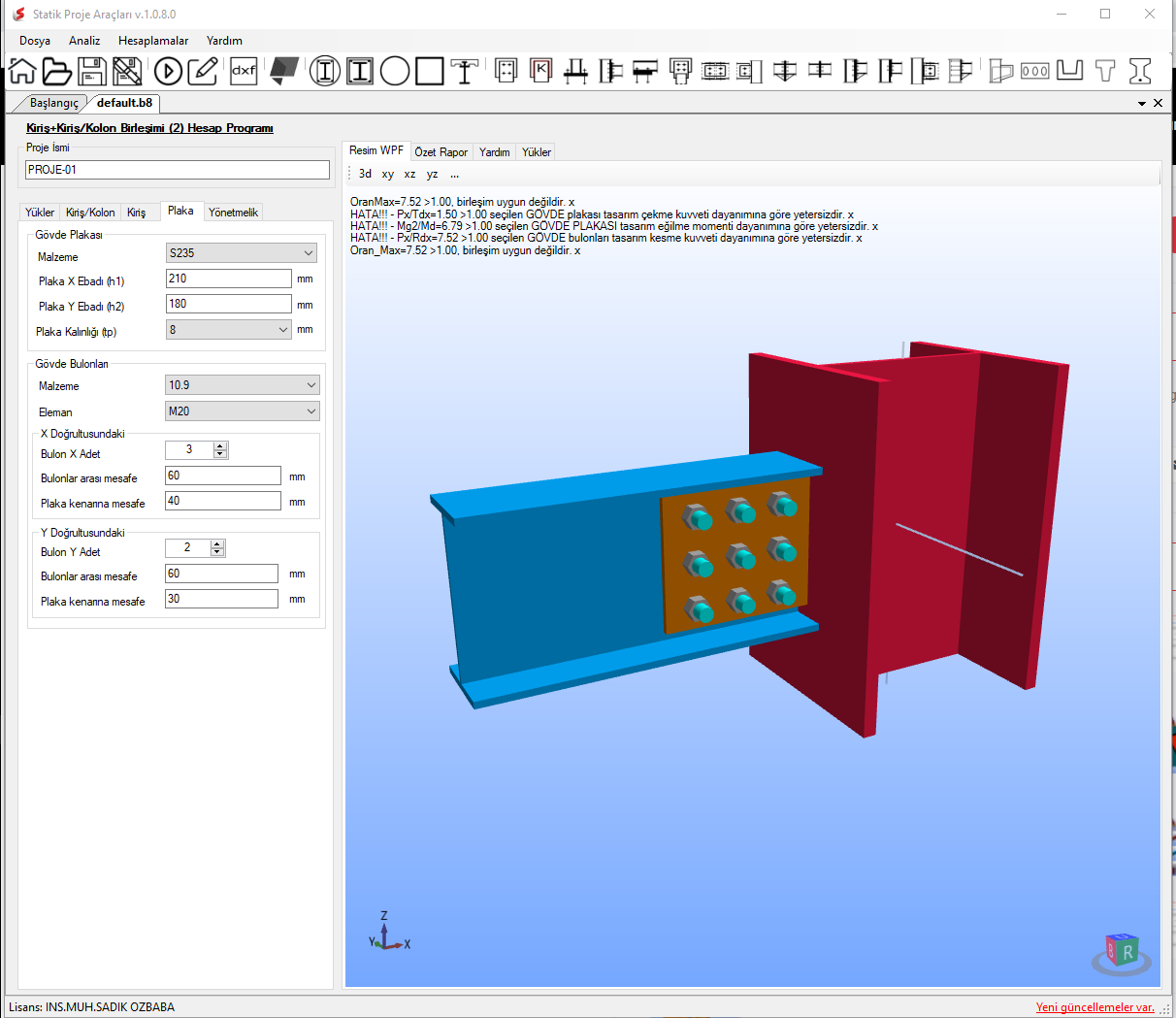
Task: Click the edit pencil-in-box icon
Action: [x=203, y=71]
